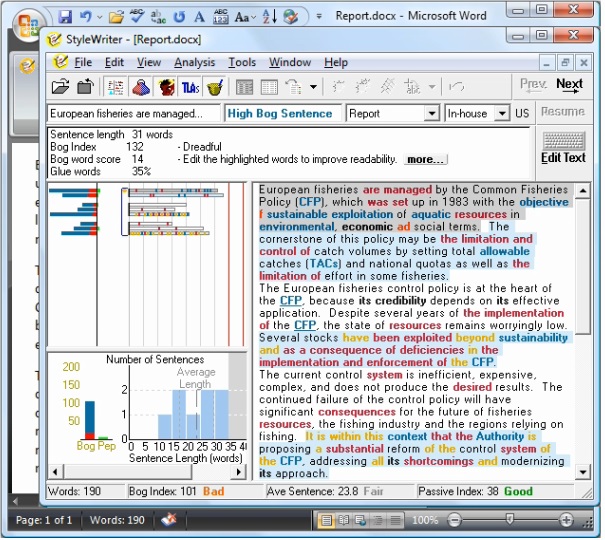This screenshot has width=605, height=540.
Task: Click the red-blue pile statistics icon
Action: pyautogui.click(x=141, y=87)
